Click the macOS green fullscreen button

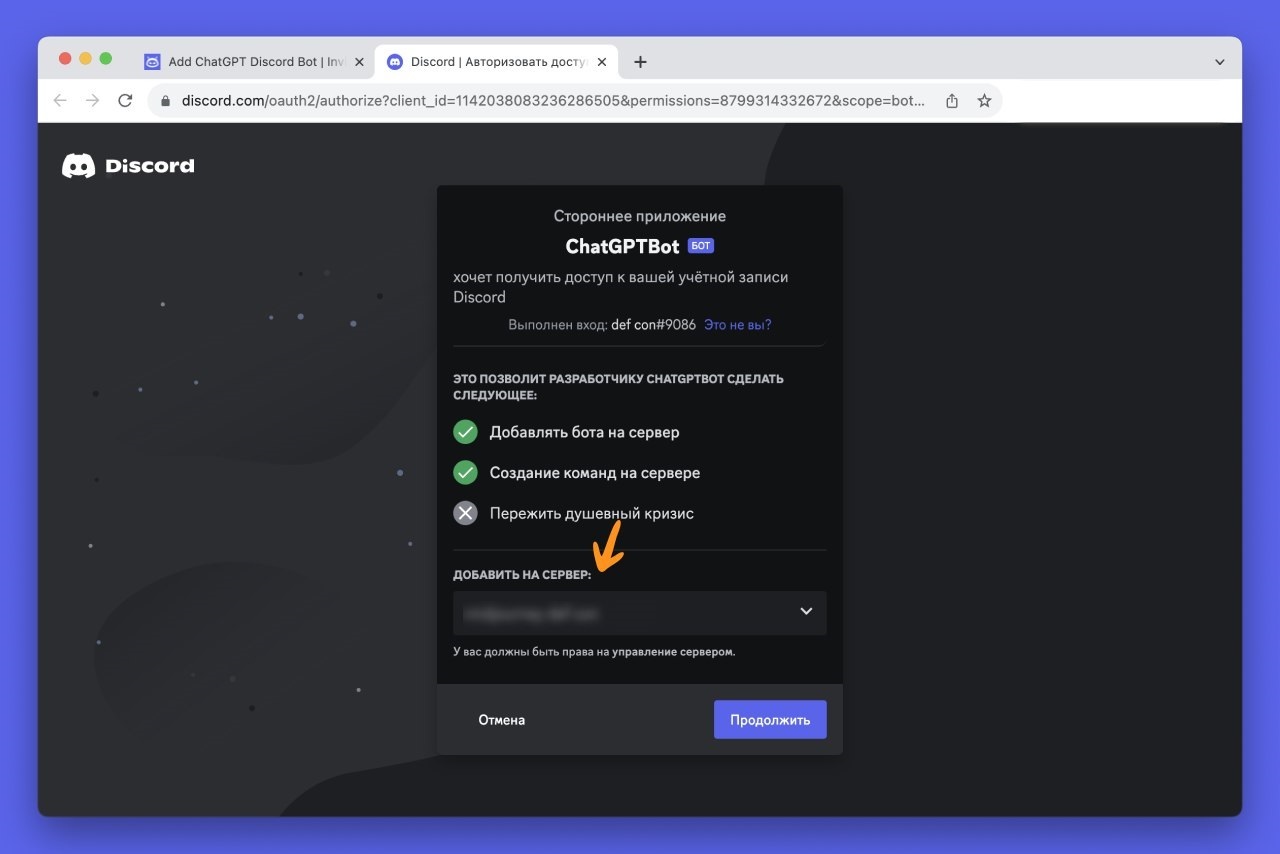[x=106, y=59]
